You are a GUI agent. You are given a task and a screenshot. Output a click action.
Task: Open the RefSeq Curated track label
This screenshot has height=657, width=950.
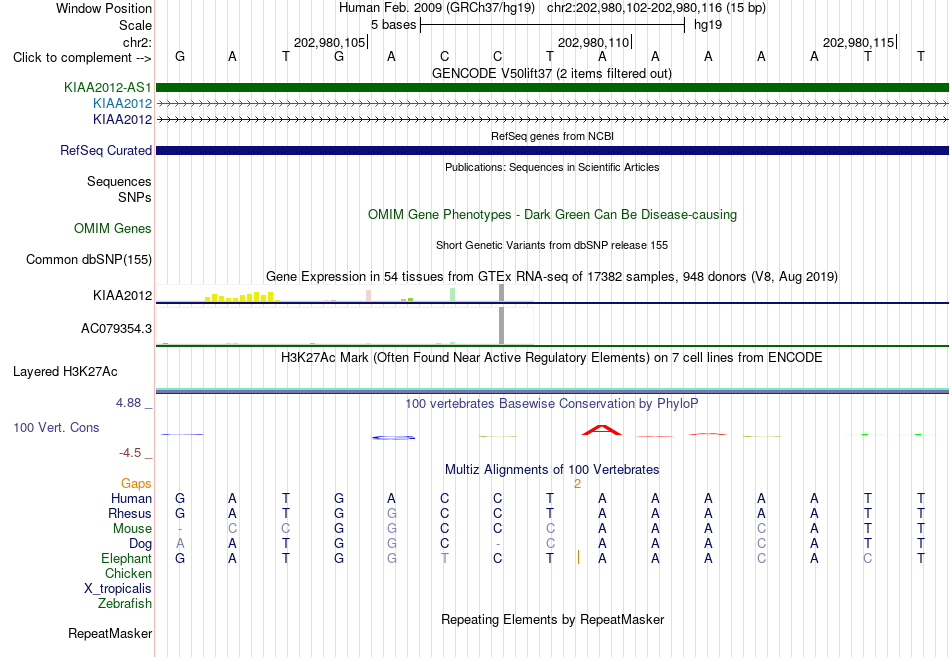[x=106, y=150]
